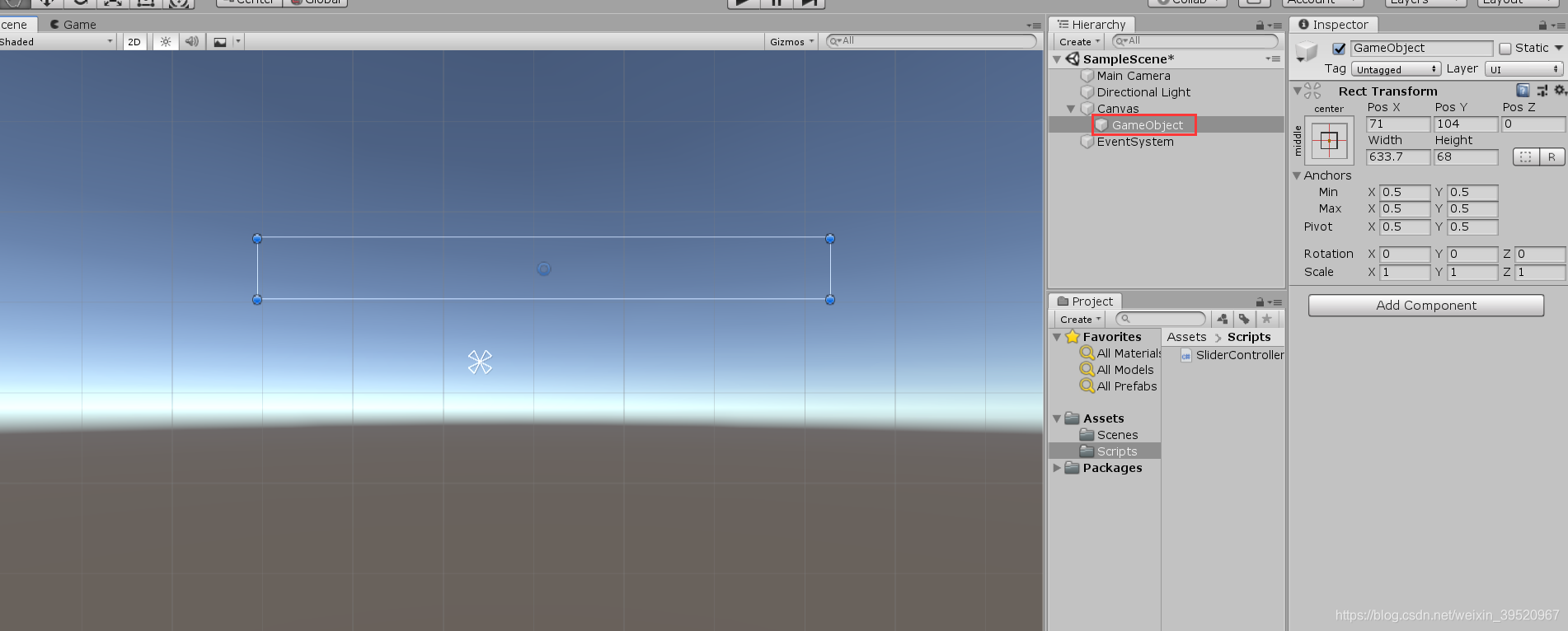Open the Hierarchy panel lock icon
This screenshot has height=631, width=1568.
[1260, 26]
